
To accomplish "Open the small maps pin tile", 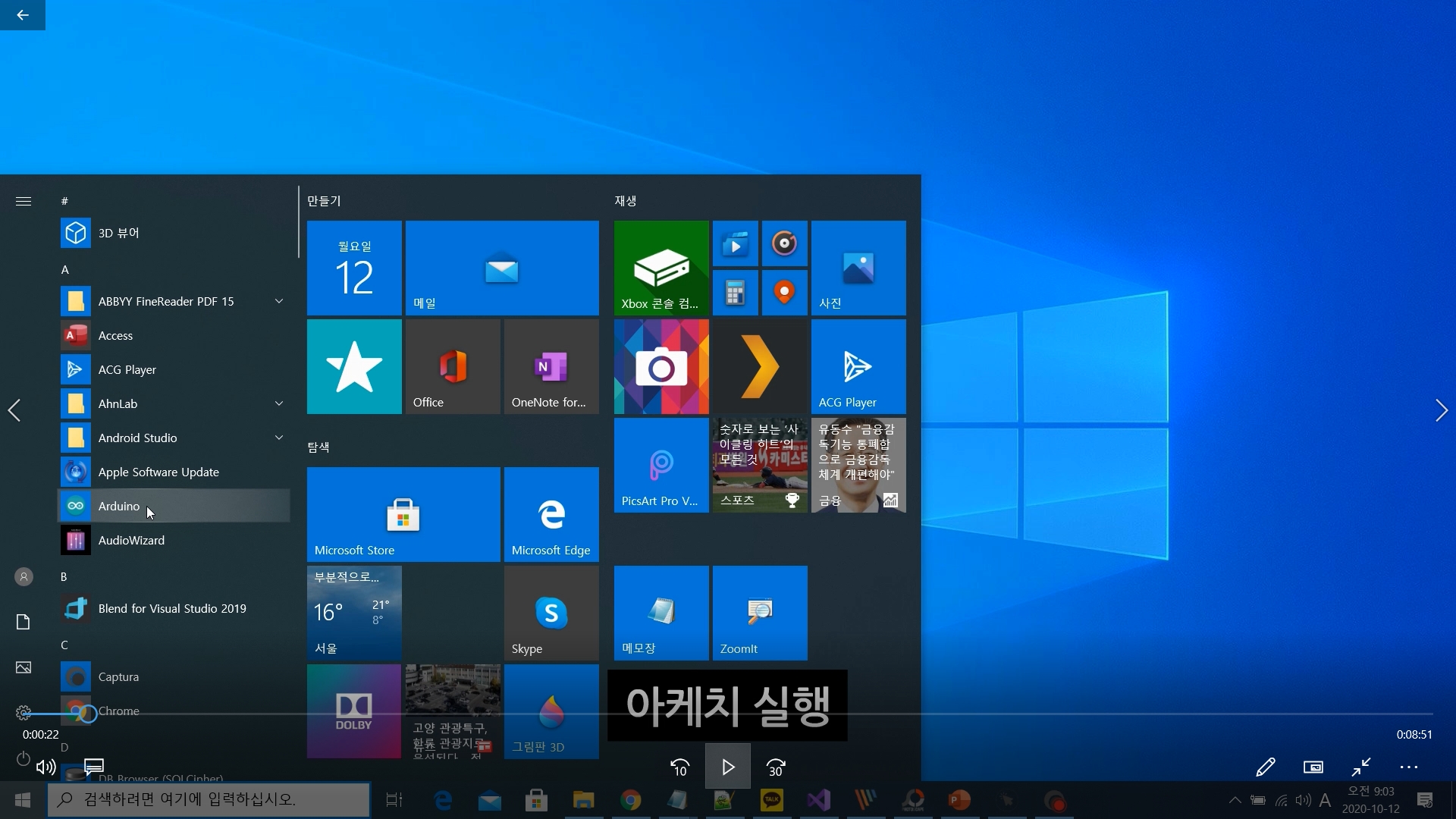I will [x=784, y=293].
